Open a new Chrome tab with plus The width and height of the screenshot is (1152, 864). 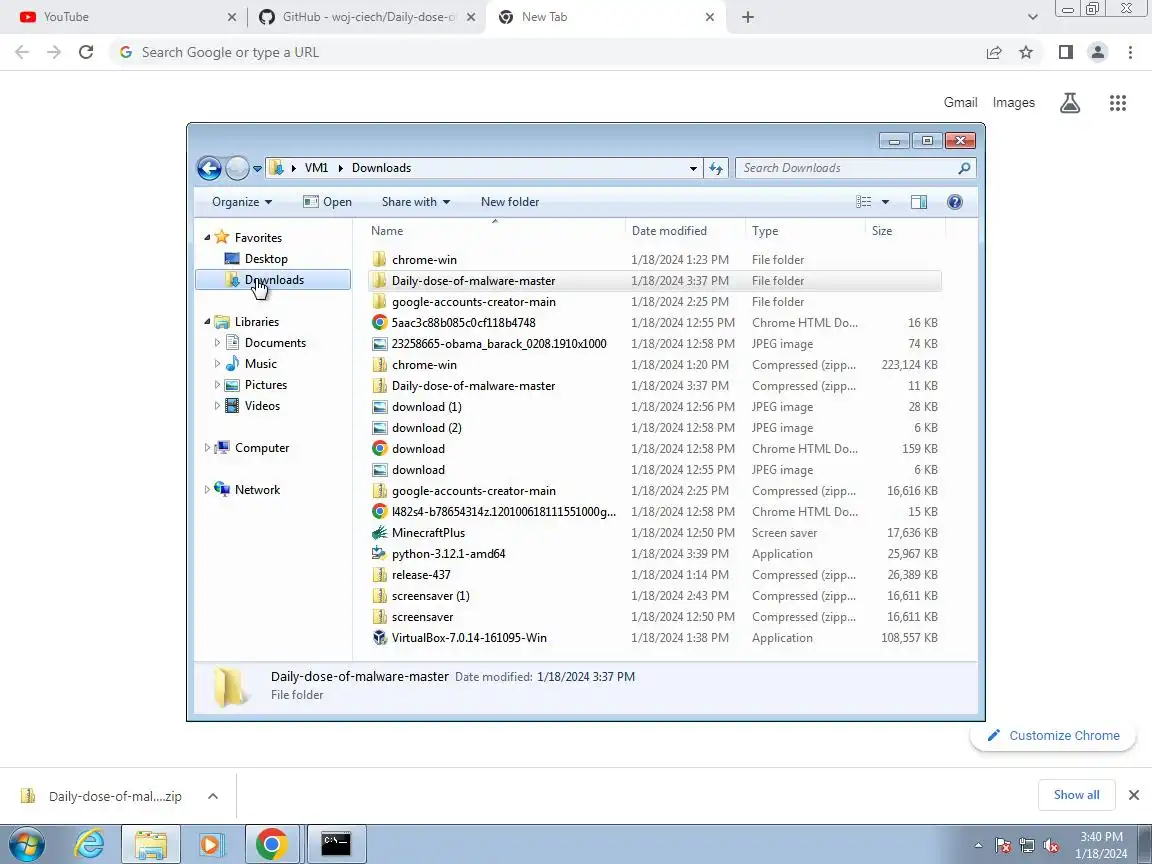[x=748, y=17]
